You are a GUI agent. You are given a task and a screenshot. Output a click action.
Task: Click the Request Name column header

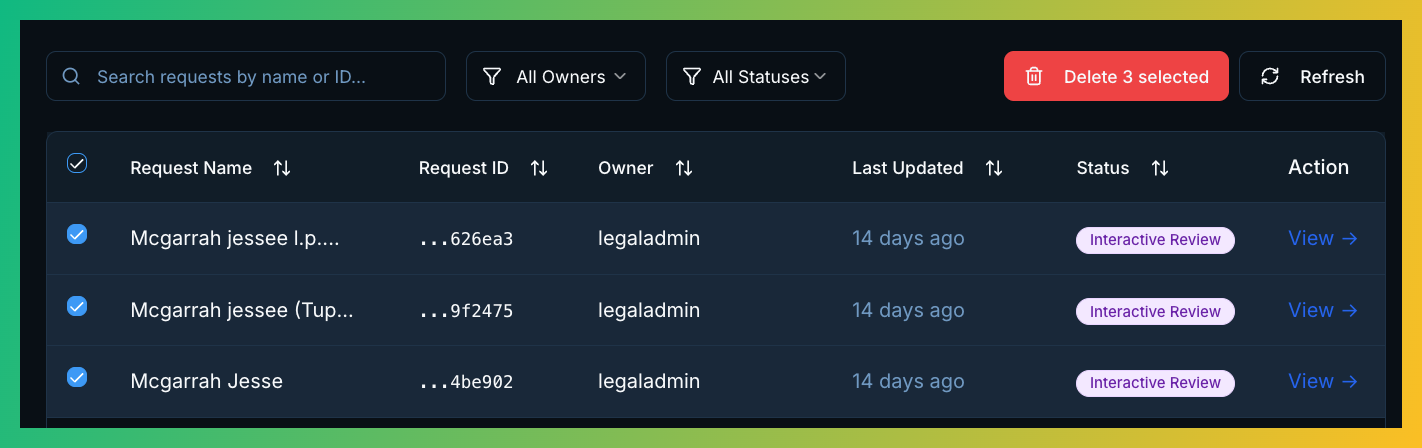191,168
